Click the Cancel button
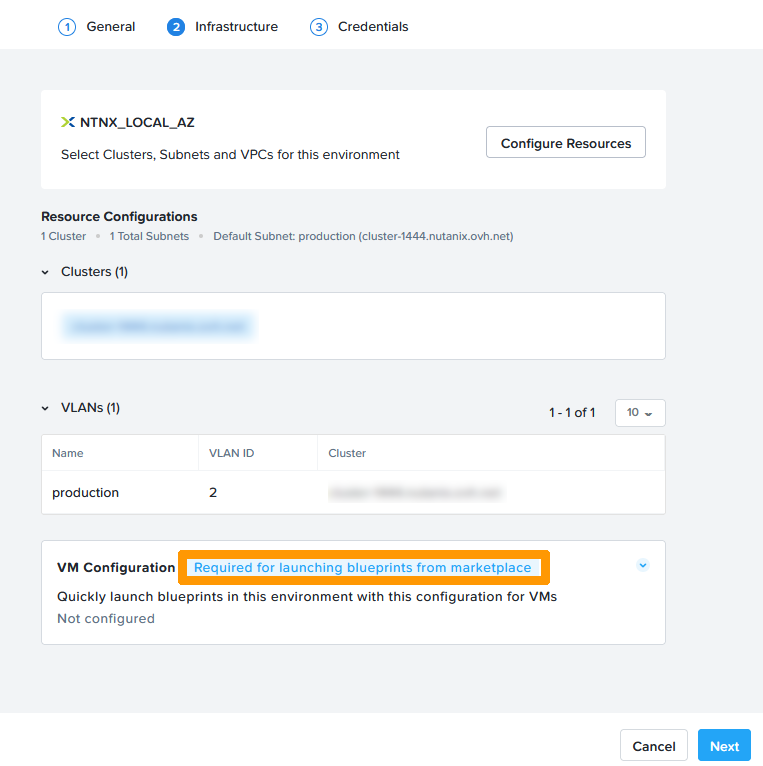The height and width of the screenshot is (766, 763). [x=654, y=746]
